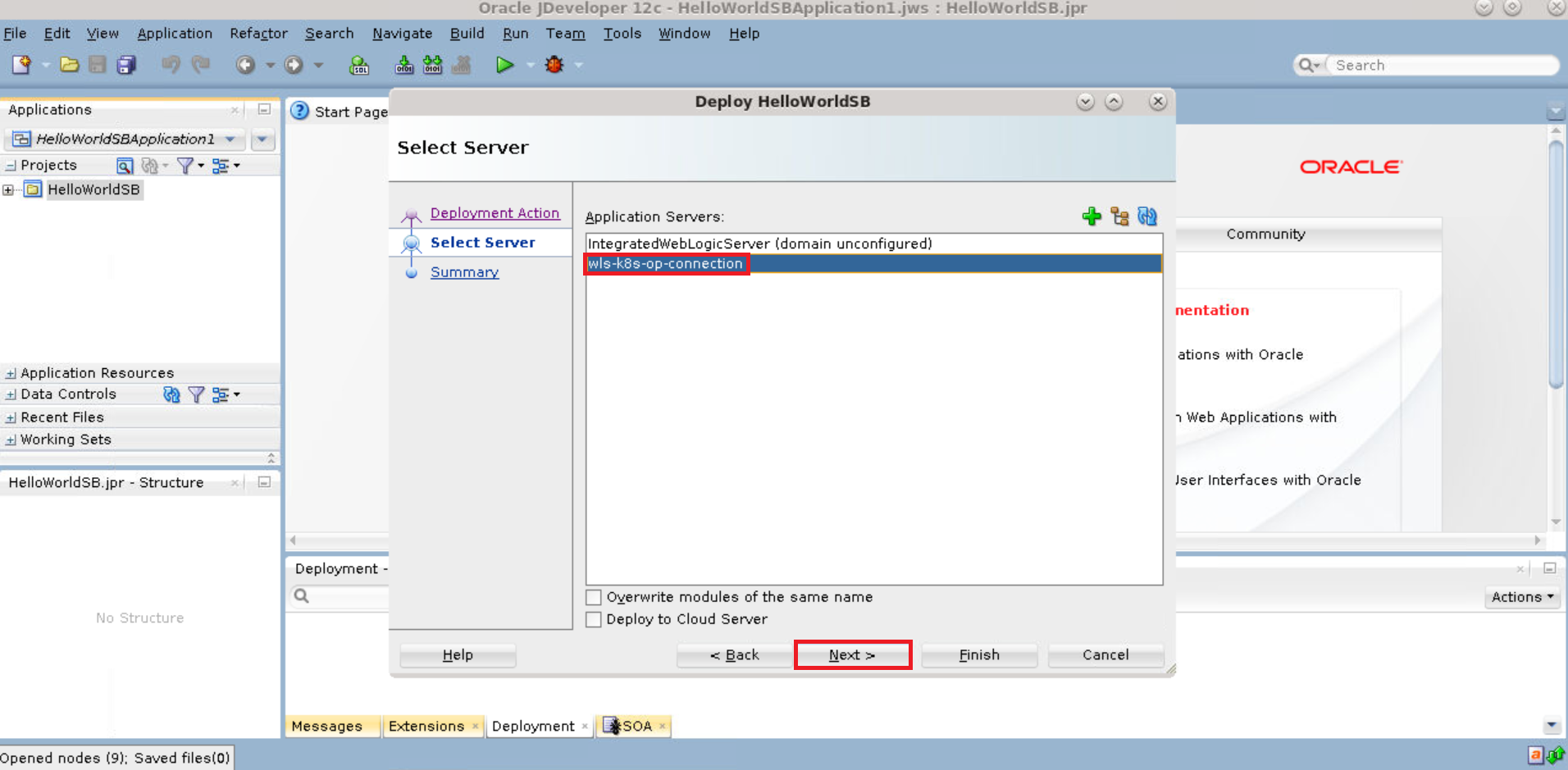This screenshot has width=1568, height=770.
Task: Click the main Search input field
Action: tap(1442, 65)
